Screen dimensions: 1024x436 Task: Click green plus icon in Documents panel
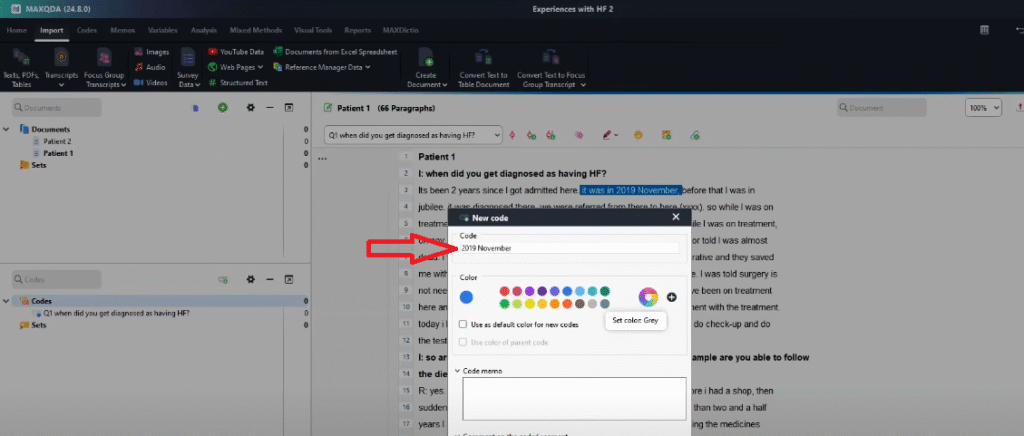223,108
